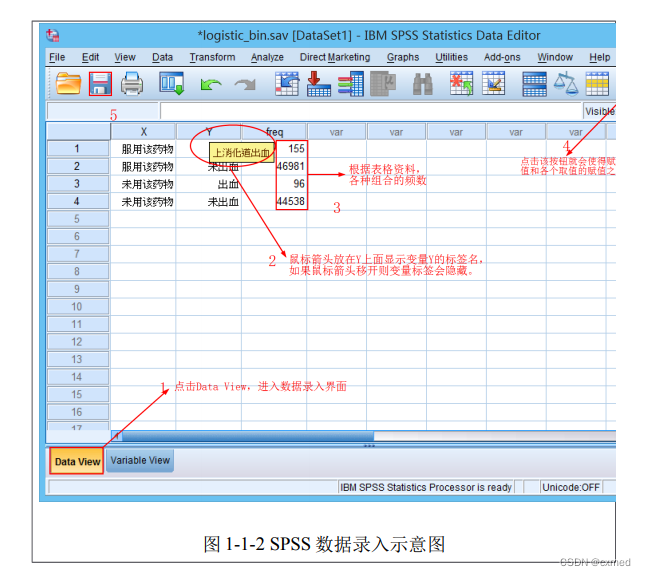This screenshot has height=576, width=646.
Task: Select the X column header
Action: pos(143,132)
